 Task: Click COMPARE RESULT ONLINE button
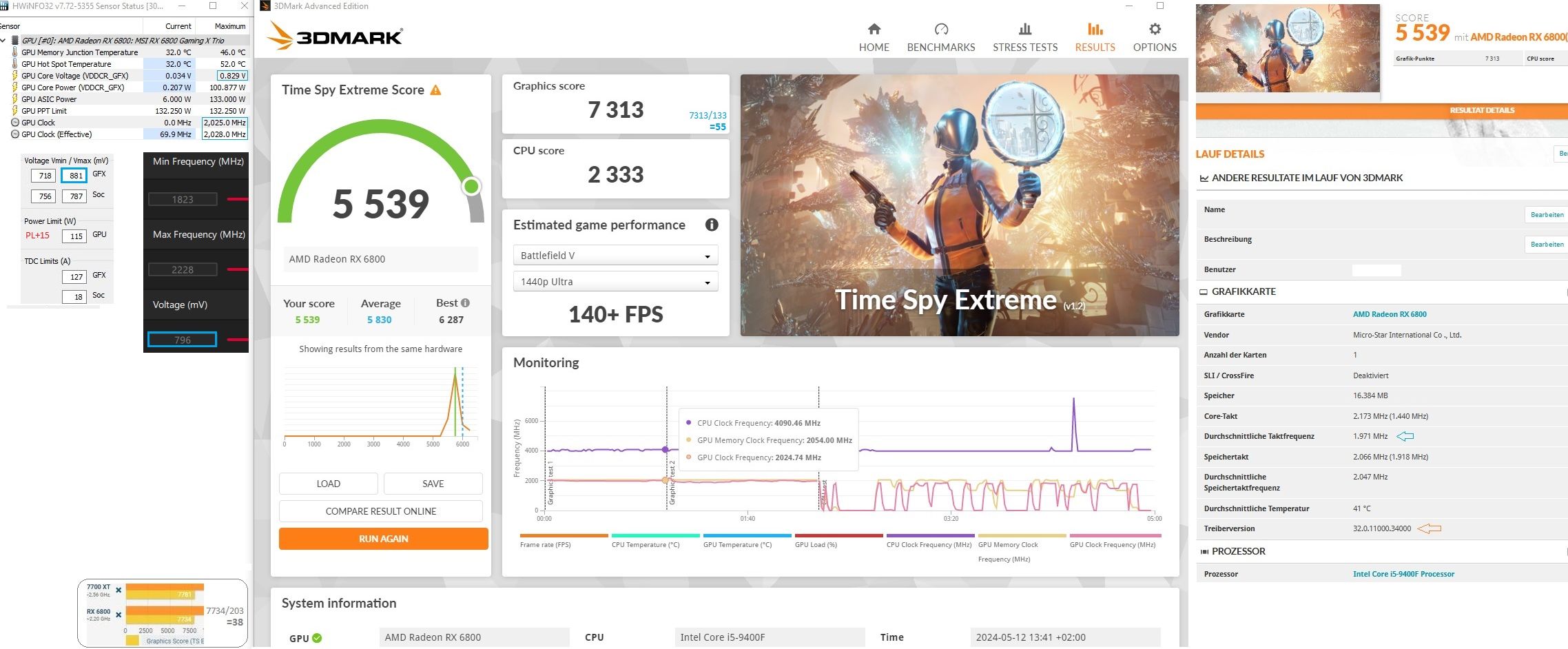click(x=380, y=511)
